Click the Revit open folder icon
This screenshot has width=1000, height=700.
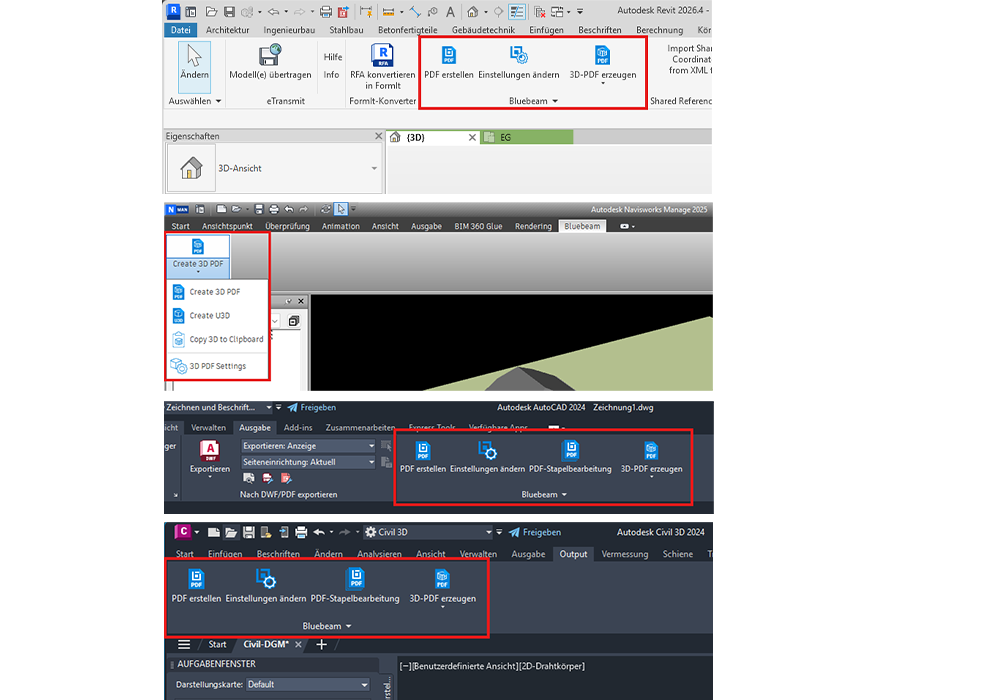[212, 11]
